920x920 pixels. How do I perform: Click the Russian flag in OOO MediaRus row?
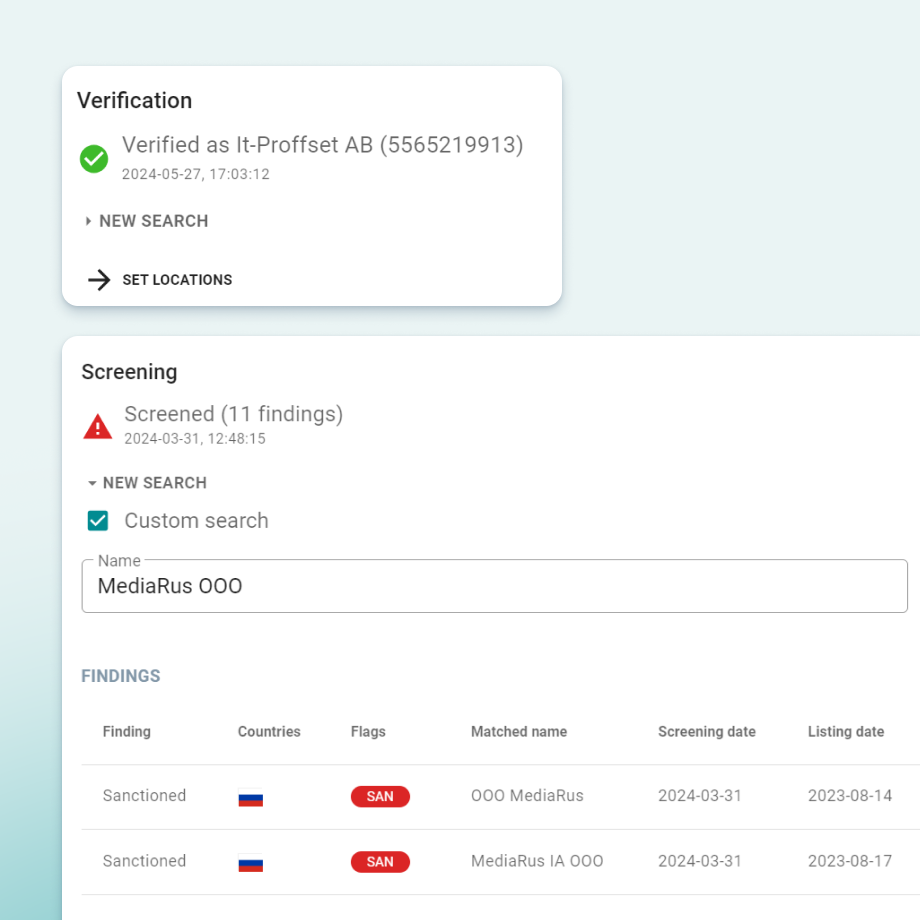(251, 797)
